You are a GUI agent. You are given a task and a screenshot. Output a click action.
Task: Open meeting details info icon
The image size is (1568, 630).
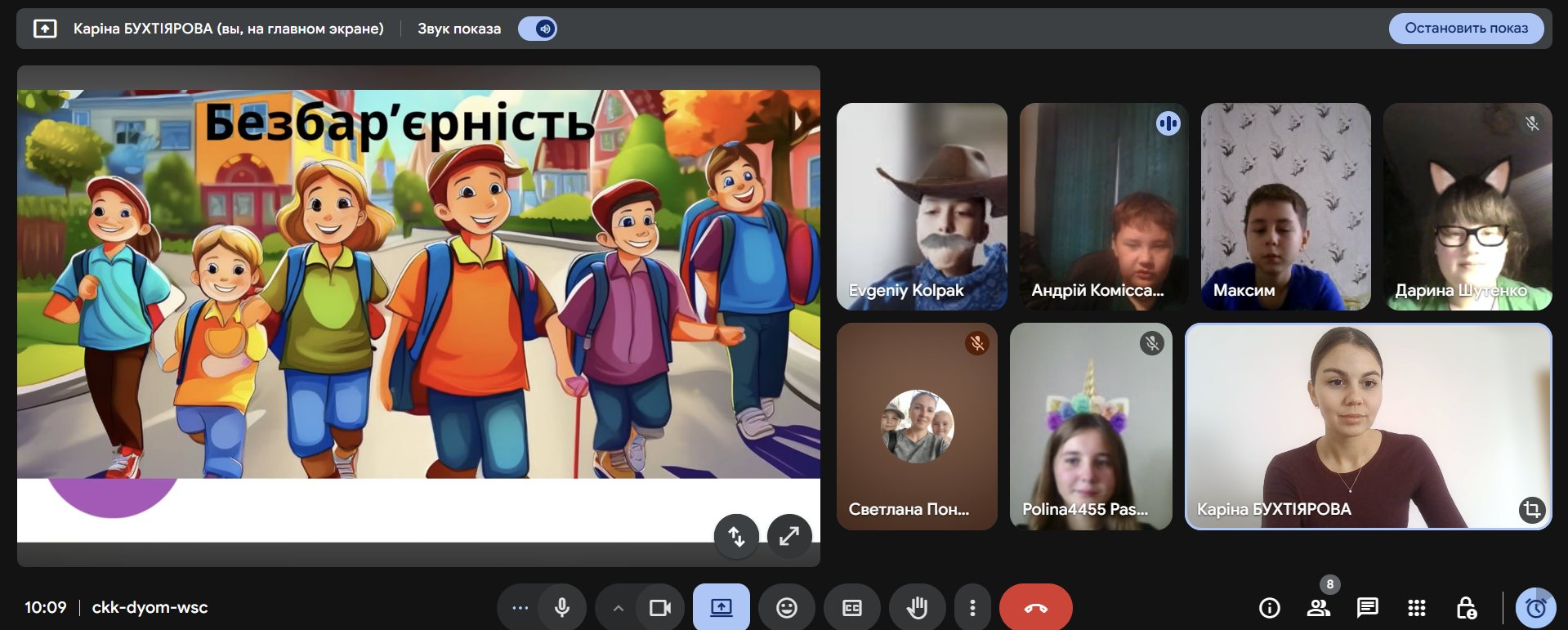[x=1269, y=608]
